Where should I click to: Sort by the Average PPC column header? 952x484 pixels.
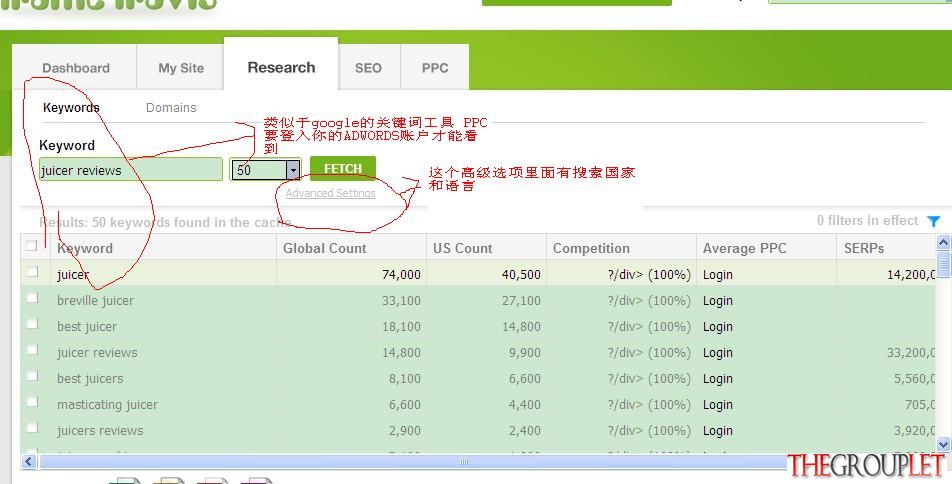766,248
